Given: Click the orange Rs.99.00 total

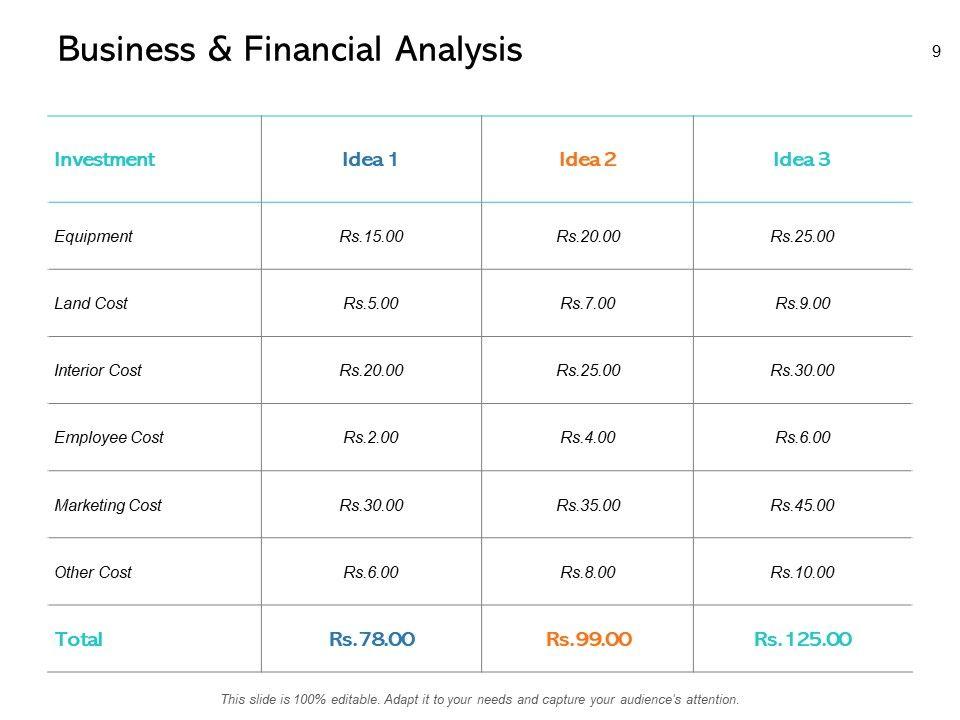Looking at the screenshot, I should coord(588,639).
